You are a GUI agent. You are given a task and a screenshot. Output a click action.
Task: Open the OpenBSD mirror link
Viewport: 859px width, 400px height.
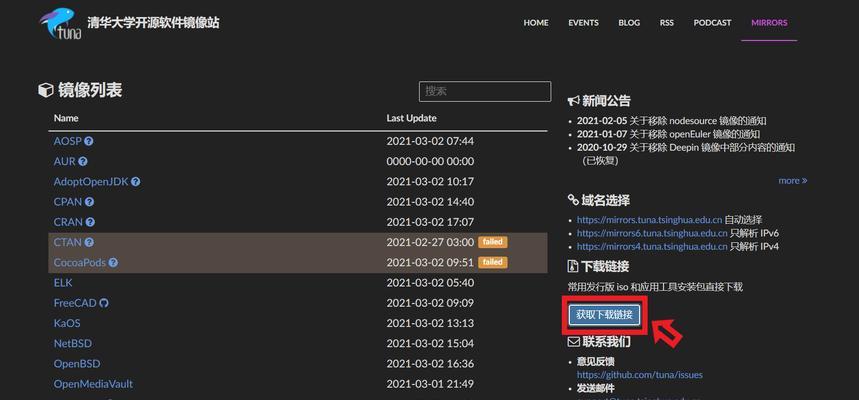(77, 364)
